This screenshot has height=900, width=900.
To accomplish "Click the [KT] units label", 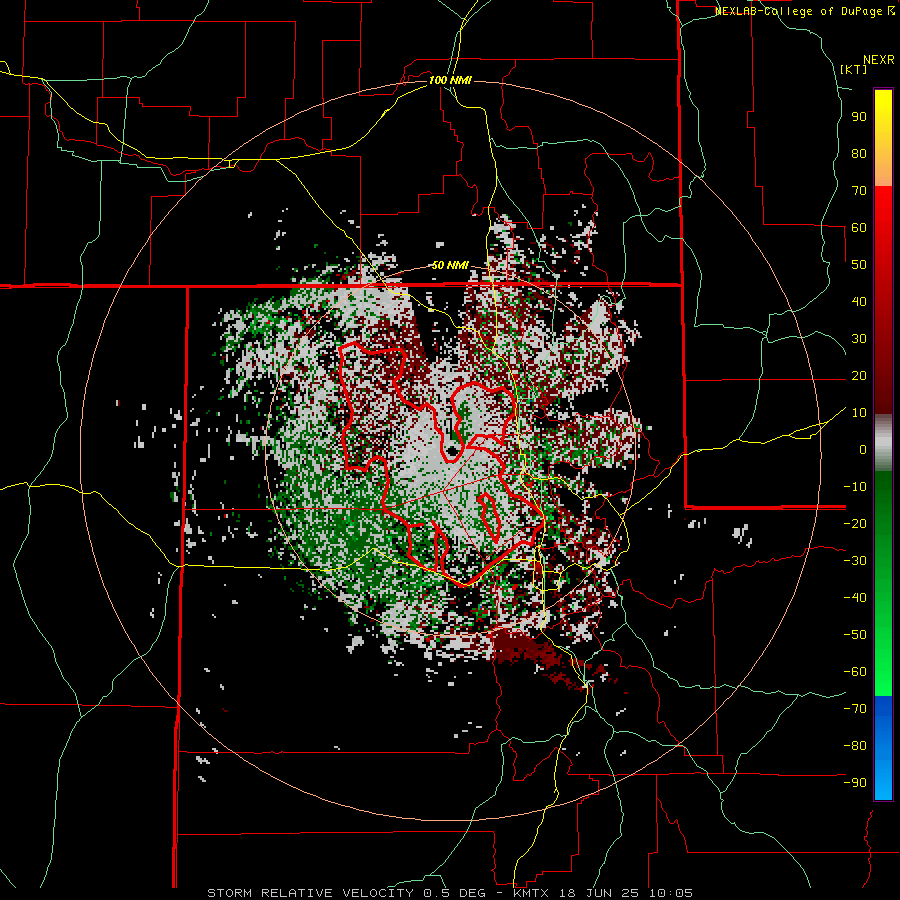I will coord(854,69).
